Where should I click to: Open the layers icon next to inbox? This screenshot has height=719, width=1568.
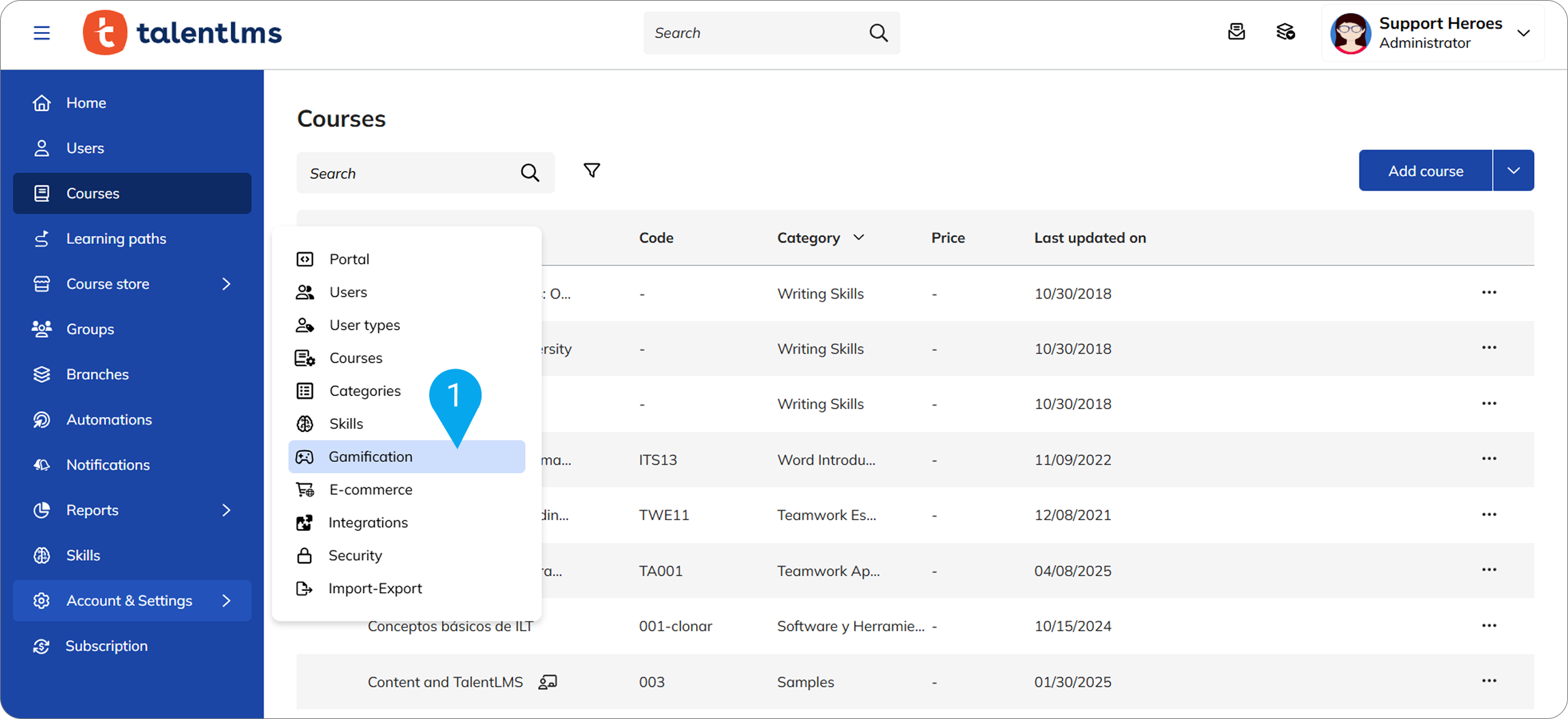1285,32
